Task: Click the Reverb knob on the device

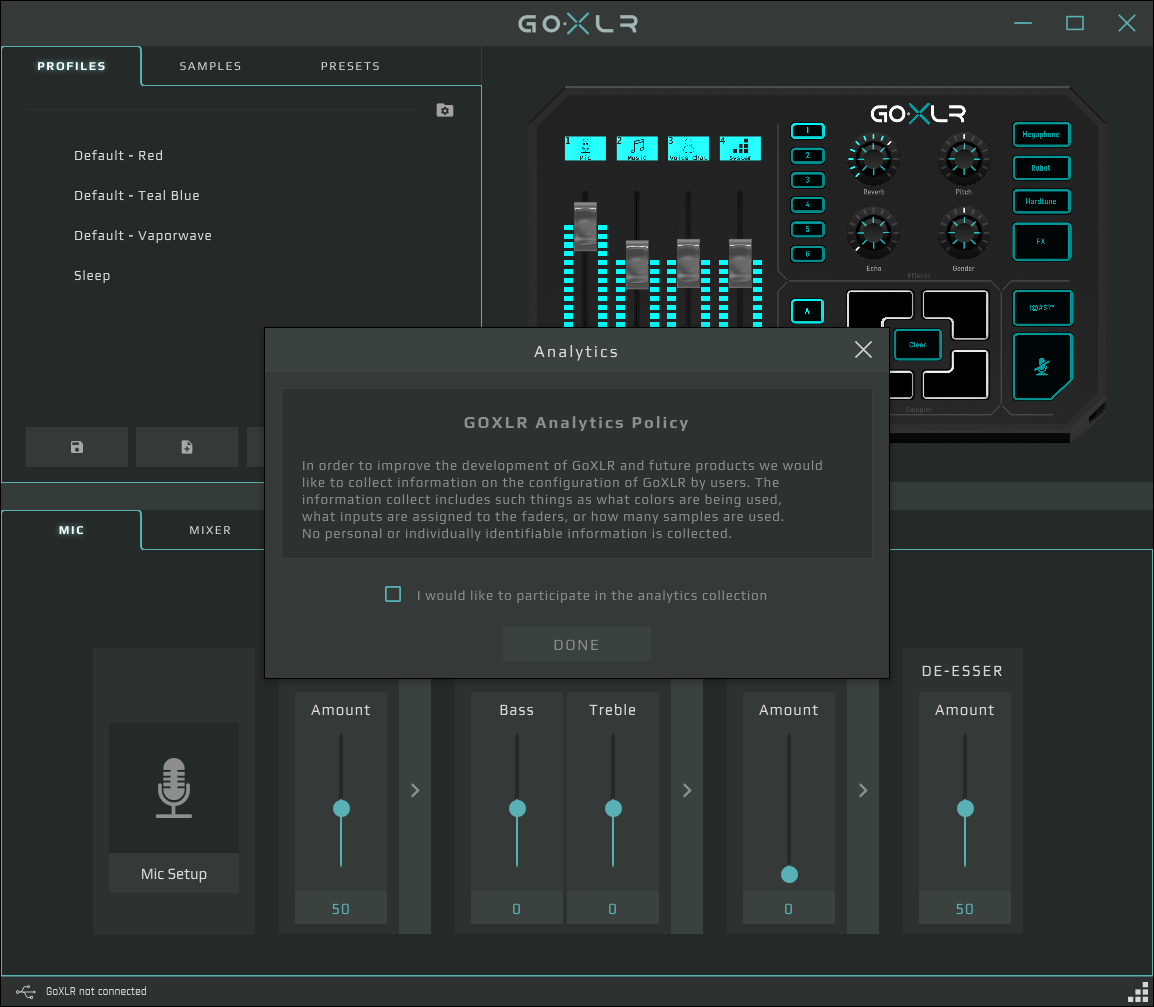Action: point(874,158)
